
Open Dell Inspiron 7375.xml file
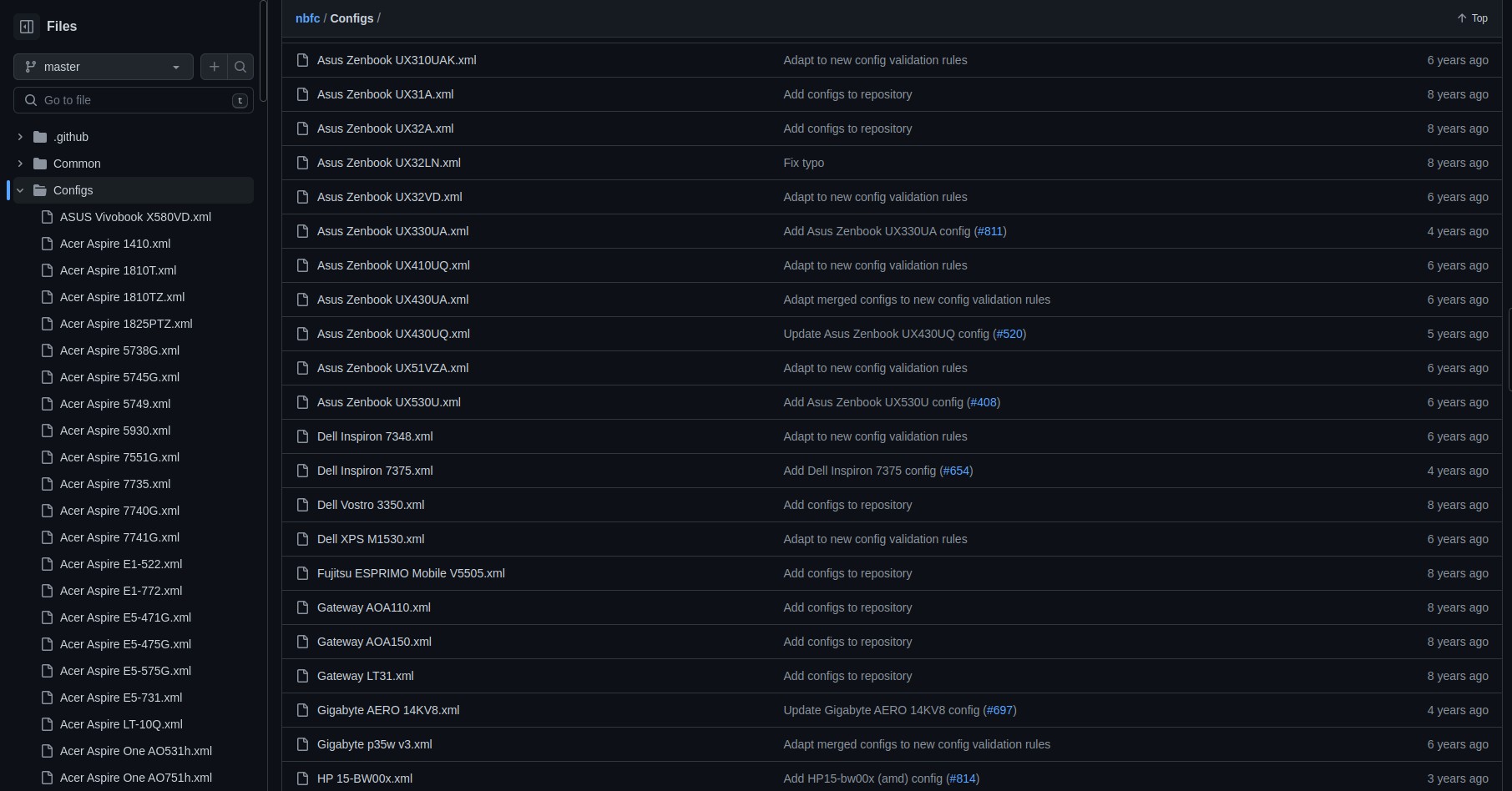(x=375, y=471)
